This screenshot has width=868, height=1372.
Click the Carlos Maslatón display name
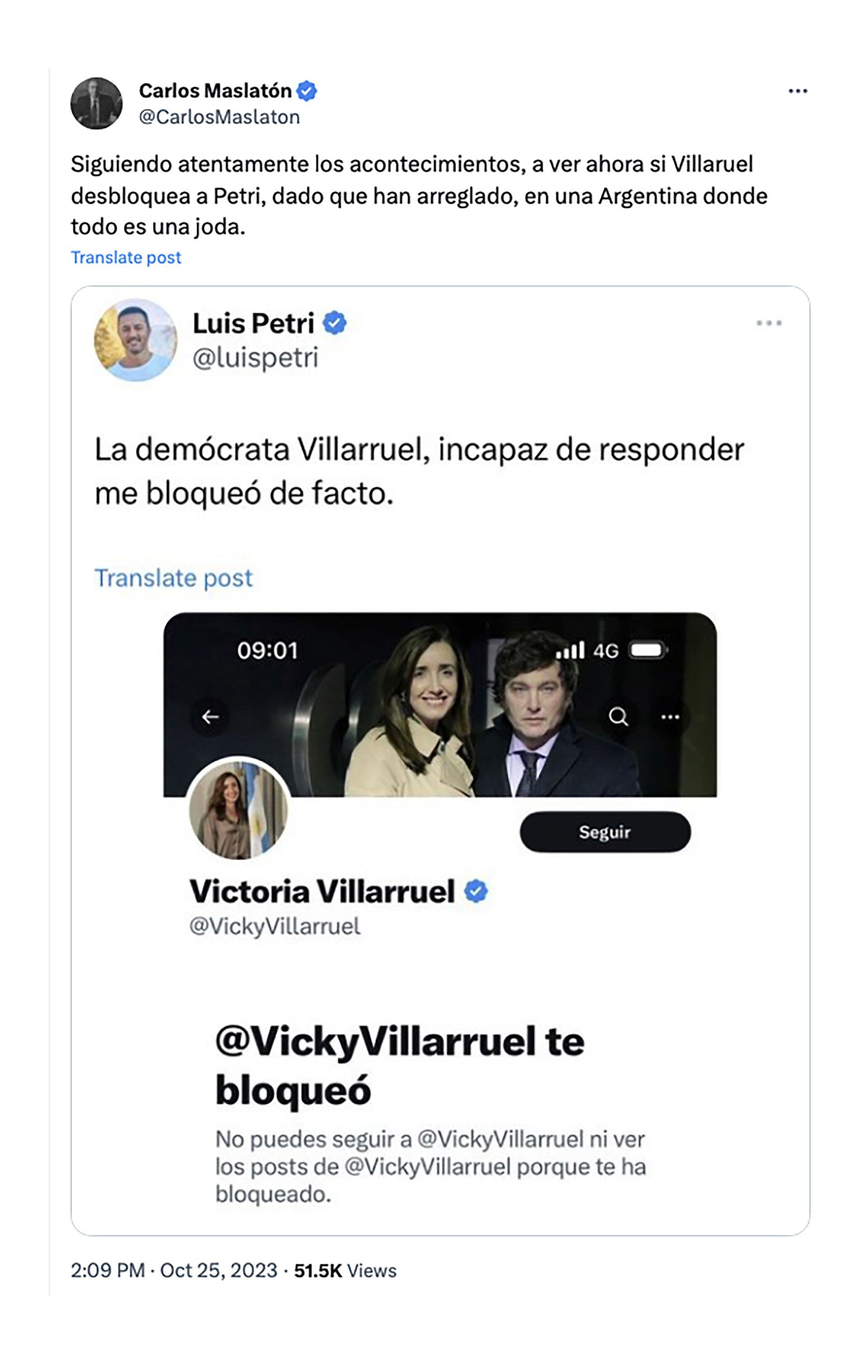click(x=215, y=90)
